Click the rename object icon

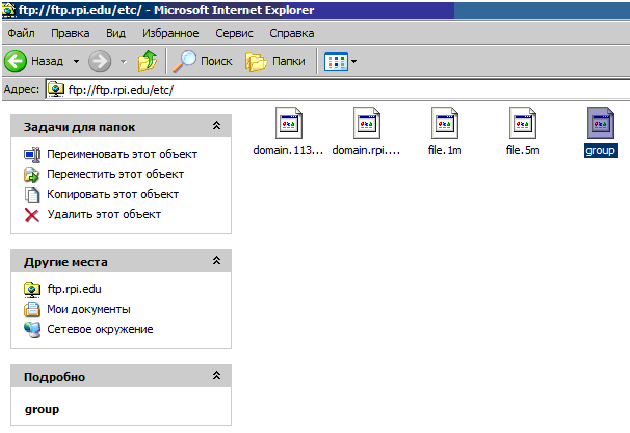point(32,155)
